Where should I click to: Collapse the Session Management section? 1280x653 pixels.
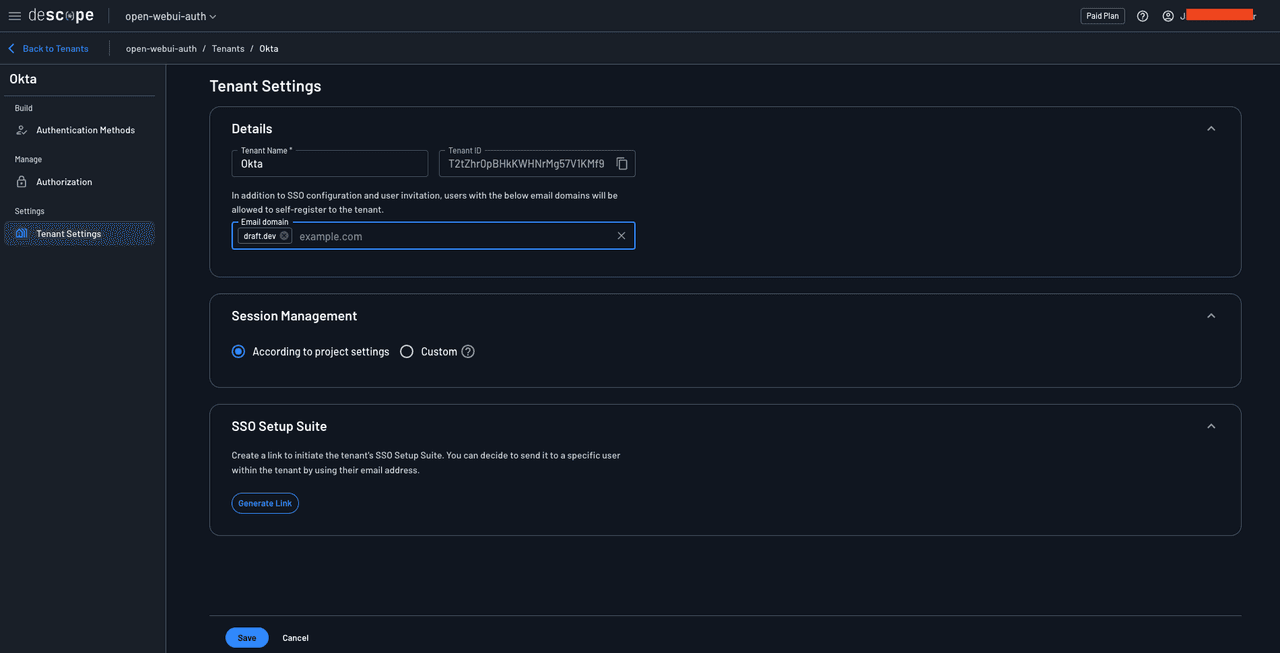pyautogui.click(x=1211, y=316)
